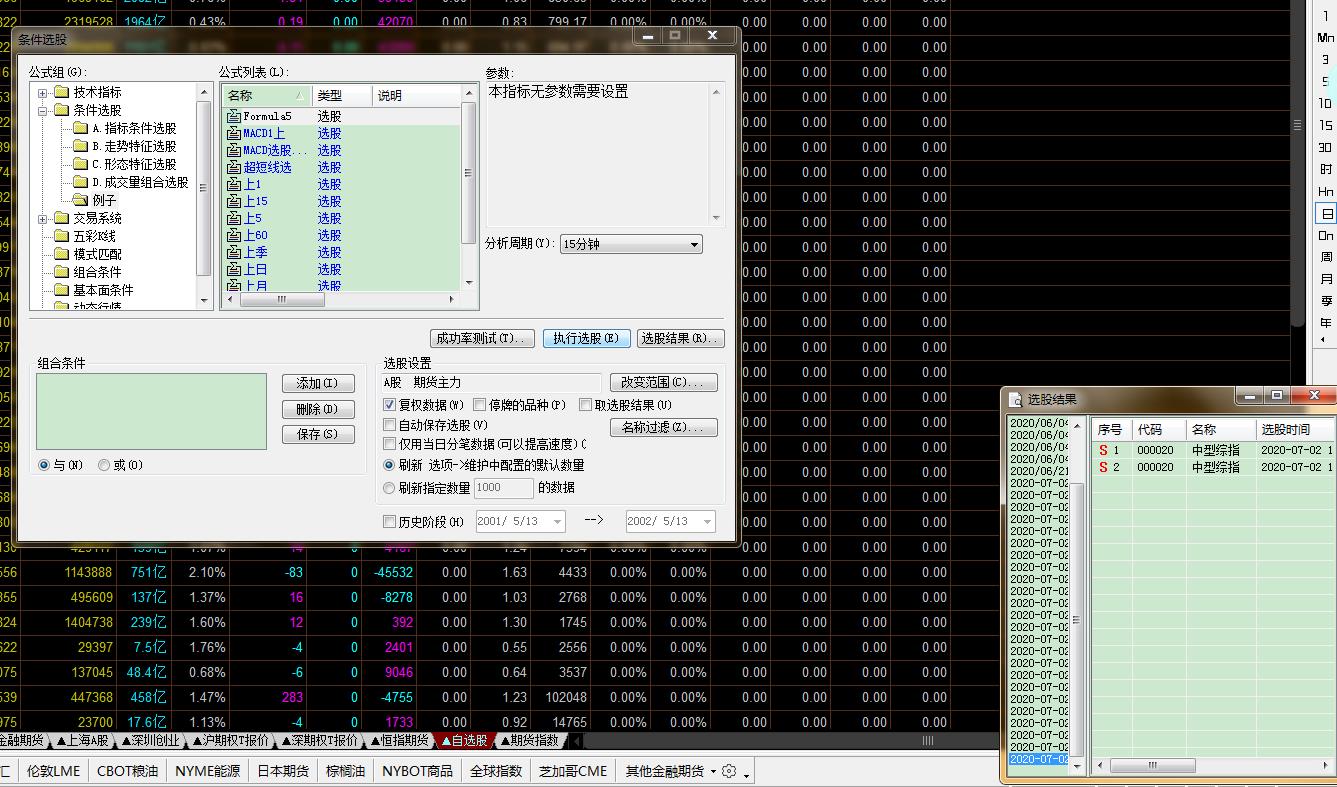Open the 五彩K线 folder icon
The width and height of the screenshot is (1337, 787).
(61, 236)
